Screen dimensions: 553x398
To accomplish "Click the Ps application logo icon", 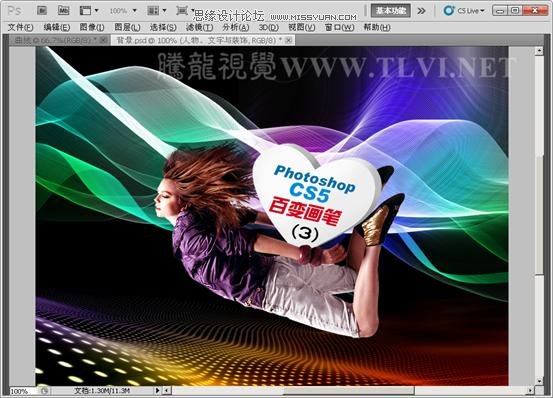I will tap(14, 11).
